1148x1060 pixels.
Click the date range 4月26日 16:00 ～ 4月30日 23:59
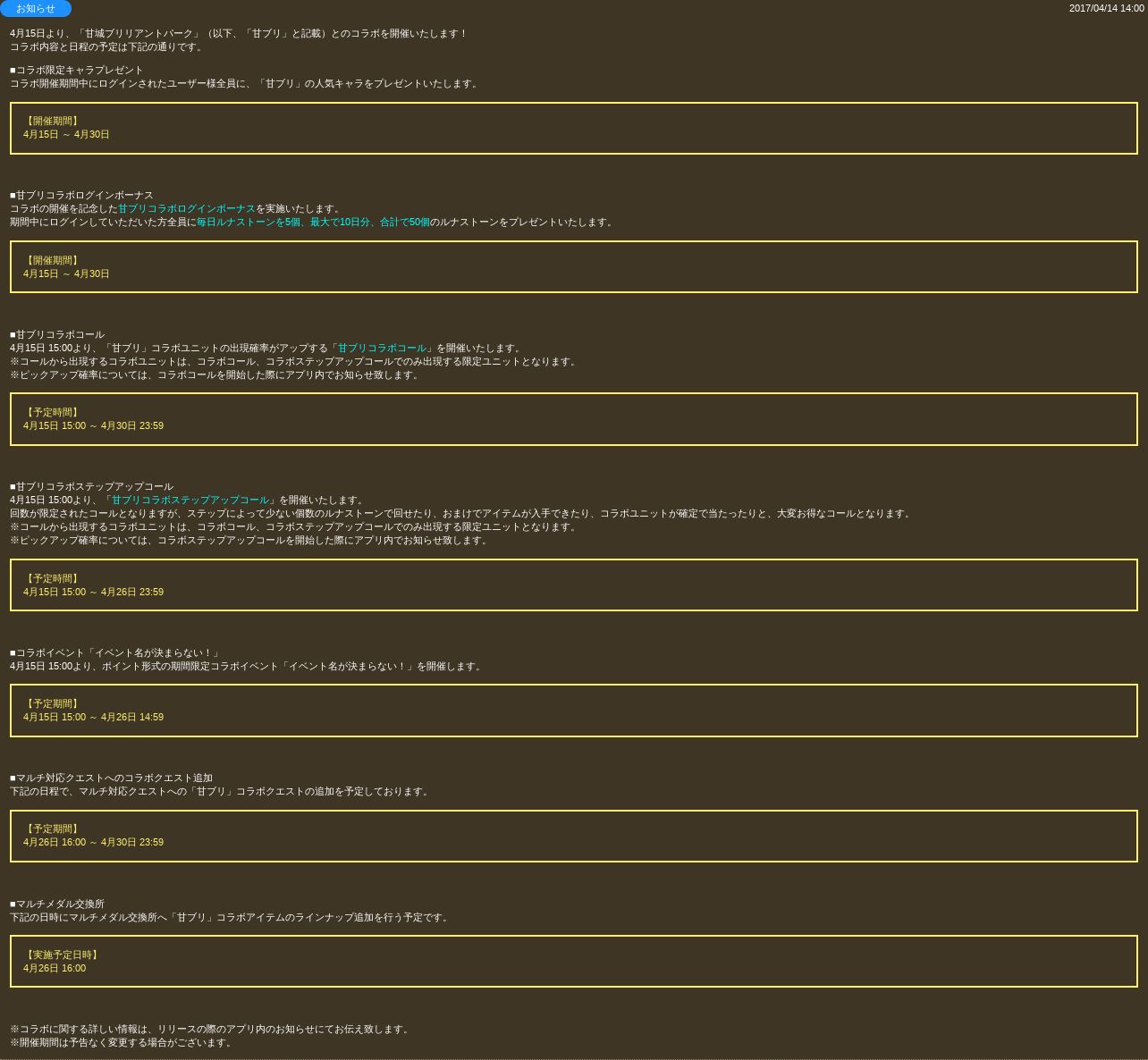click(x=93, y=842)
